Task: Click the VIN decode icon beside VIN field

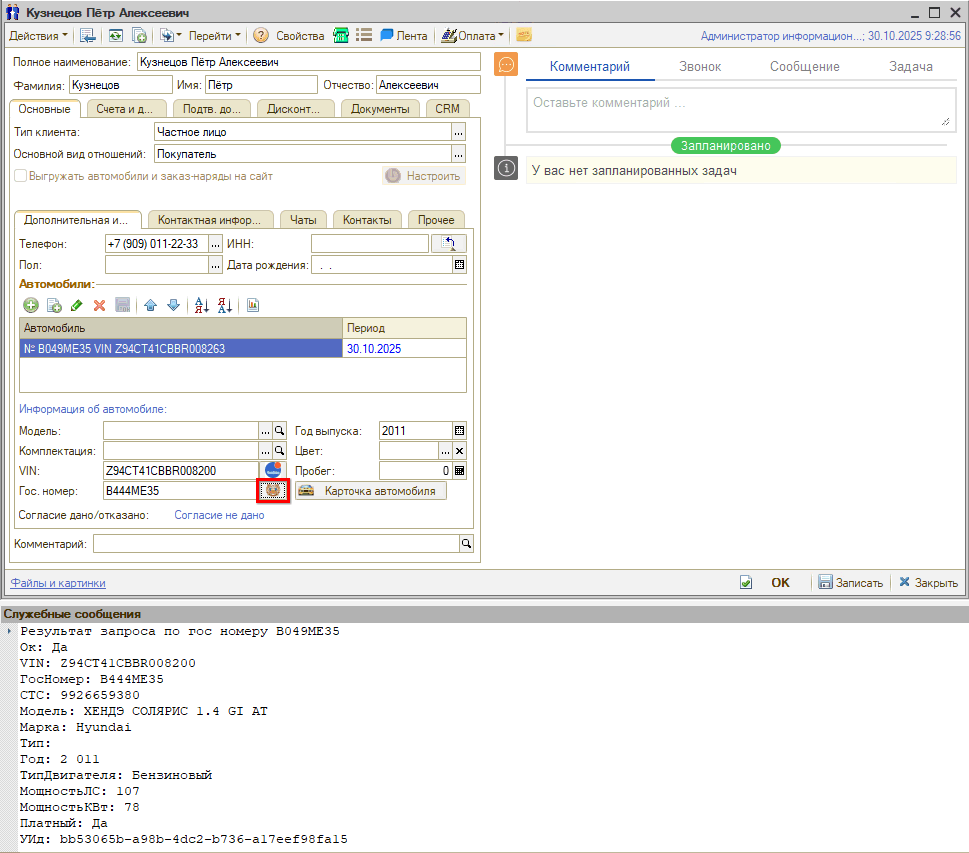Action: pyautogui.click(x=274, y=470)
